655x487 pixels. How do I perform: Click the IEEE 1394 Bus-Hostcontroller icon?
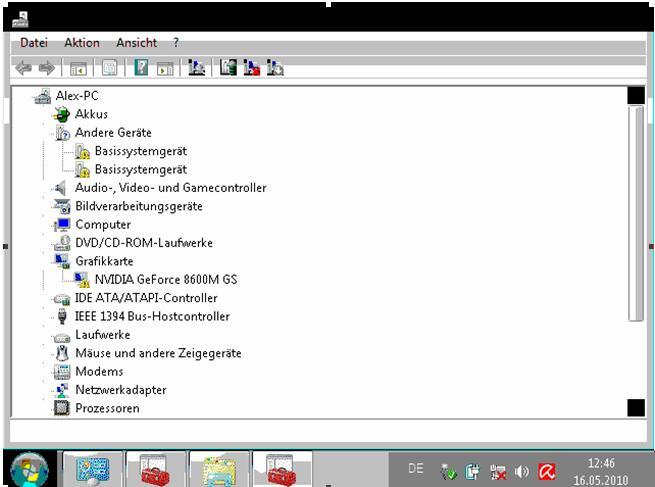coord(62,317)
